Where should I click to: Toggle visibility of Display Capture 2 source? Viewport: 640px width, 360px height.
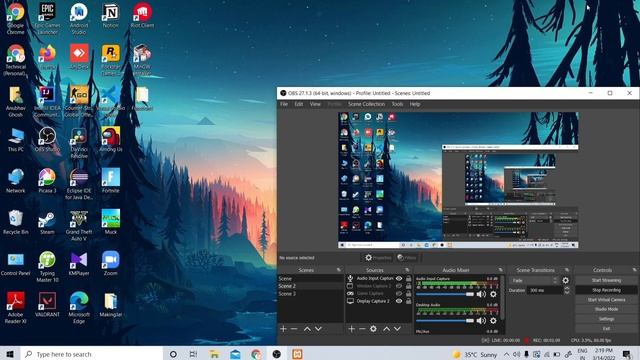pos(399,301)
